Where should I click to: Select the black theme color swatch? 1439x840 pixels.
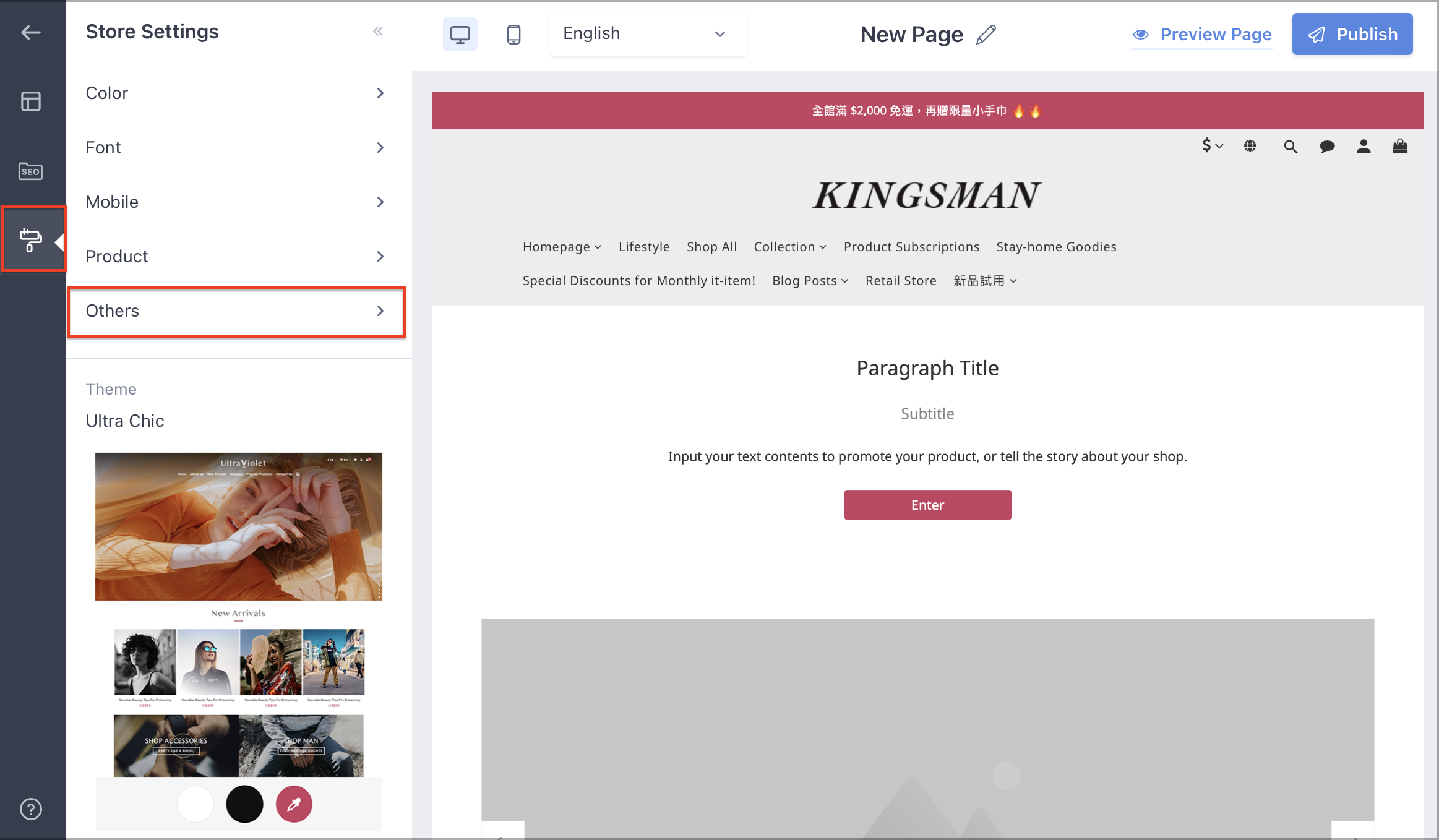click(244, 804)
